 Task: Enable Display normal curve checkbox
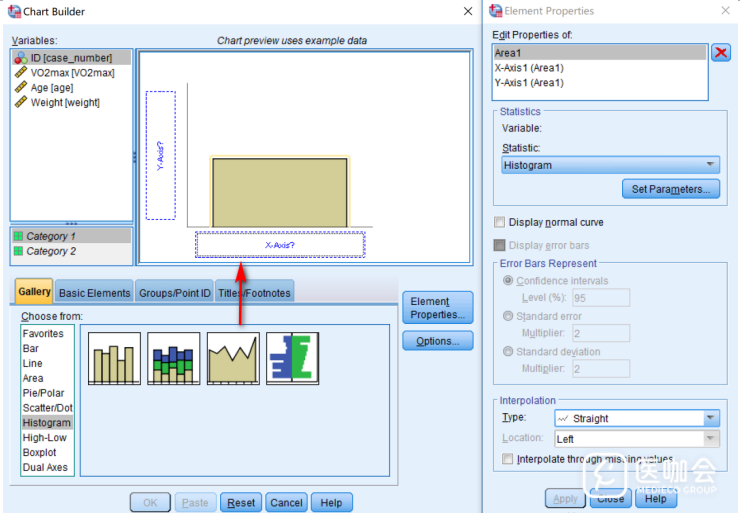(500, 222)
